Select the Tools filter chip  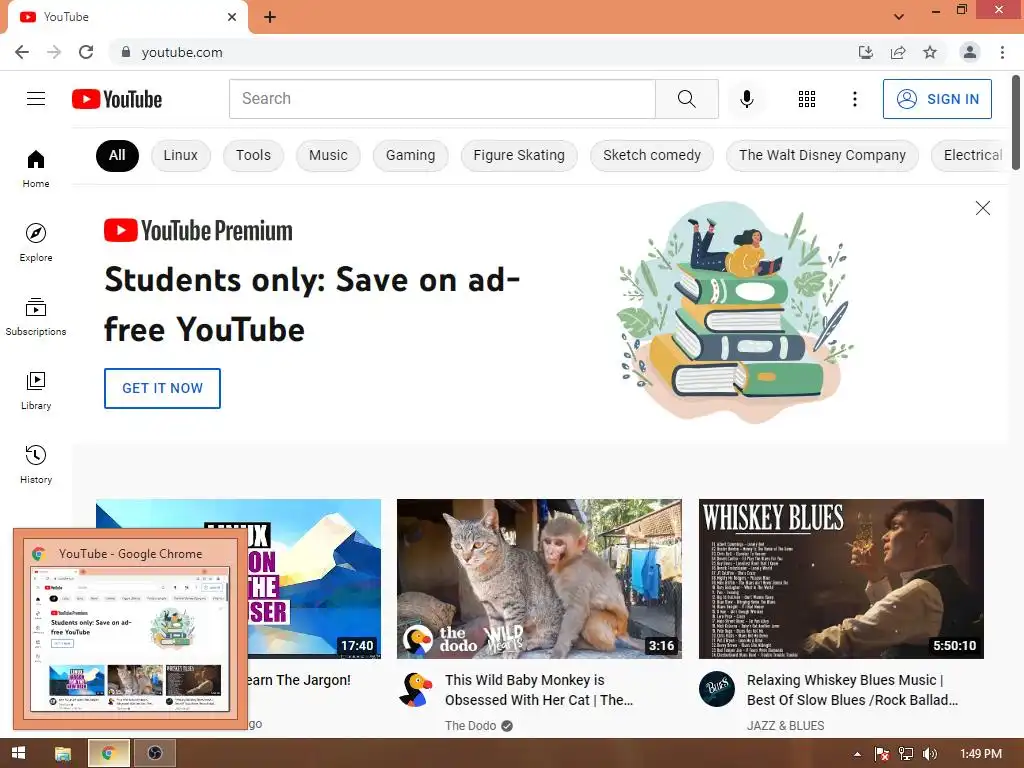click(253, 155)
